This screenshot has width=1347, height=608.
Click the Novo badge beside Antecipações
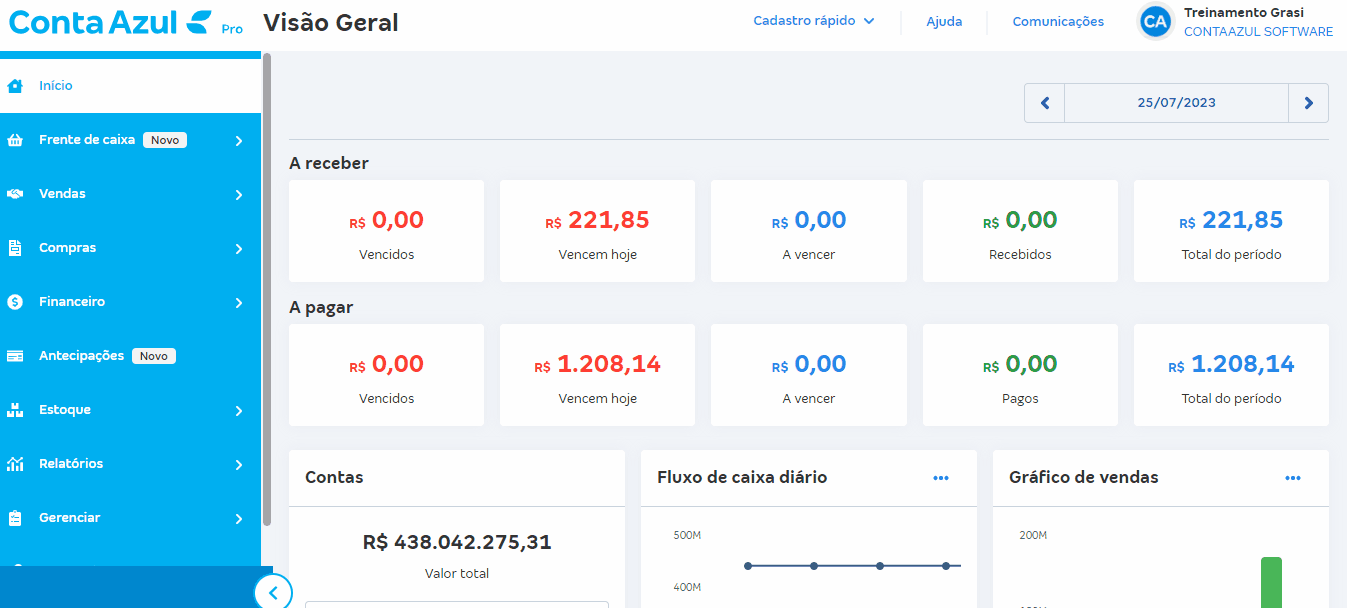point(154,356)
